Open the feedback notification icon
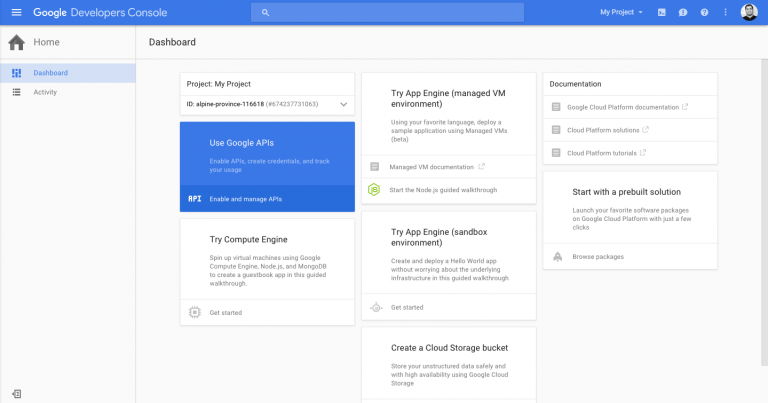 [683, 12]
